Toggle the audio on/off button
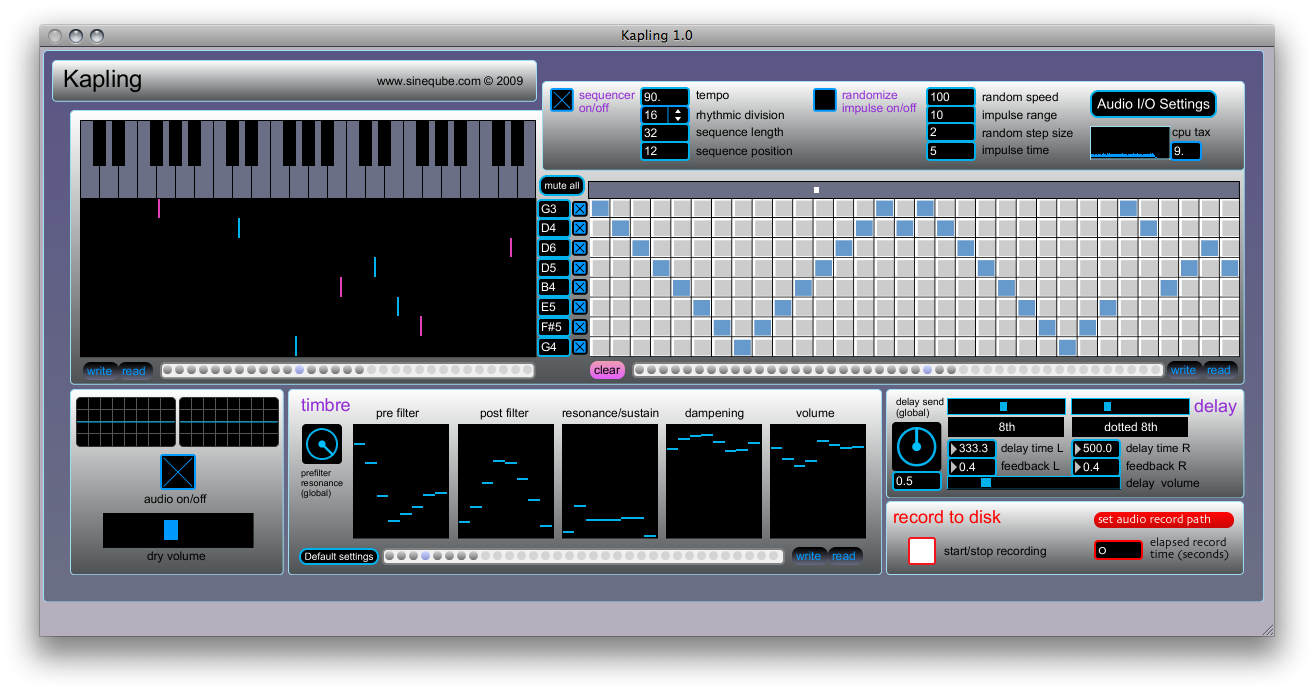Viewport: 1314px width, 691px height. [178, 472]
